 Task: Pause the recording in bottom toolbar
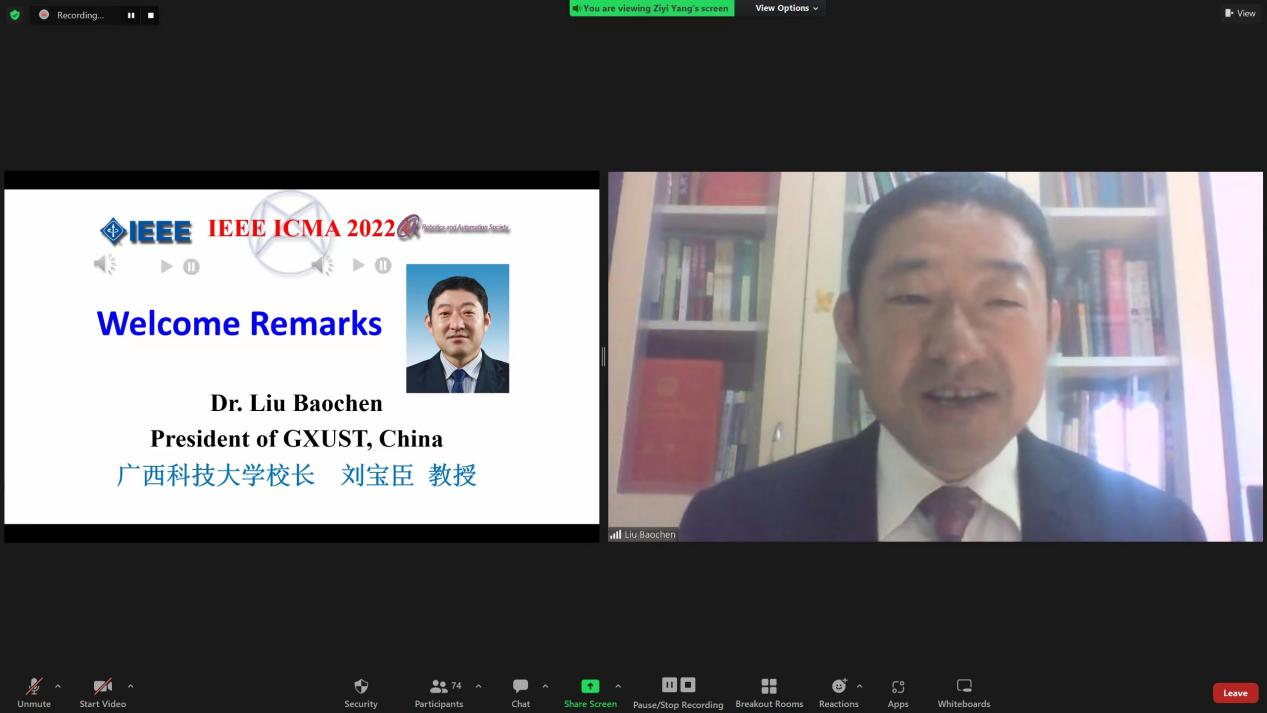pos(669,685)
